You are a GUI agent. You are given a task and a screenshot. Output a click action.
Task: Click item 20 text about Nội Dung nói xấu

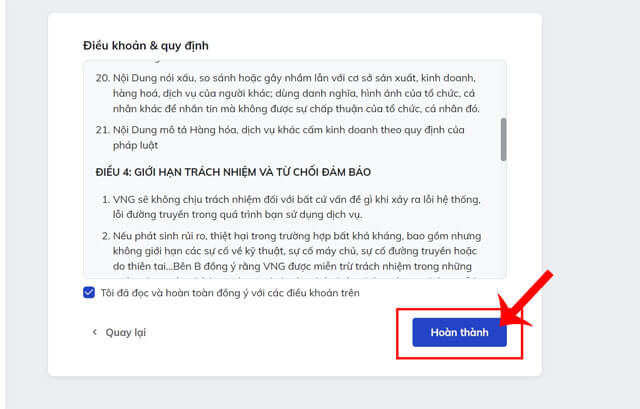coord(288,93)
